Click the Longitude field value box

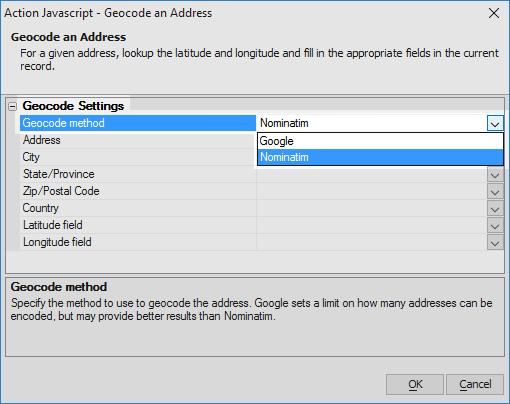[x=372, y=242]
